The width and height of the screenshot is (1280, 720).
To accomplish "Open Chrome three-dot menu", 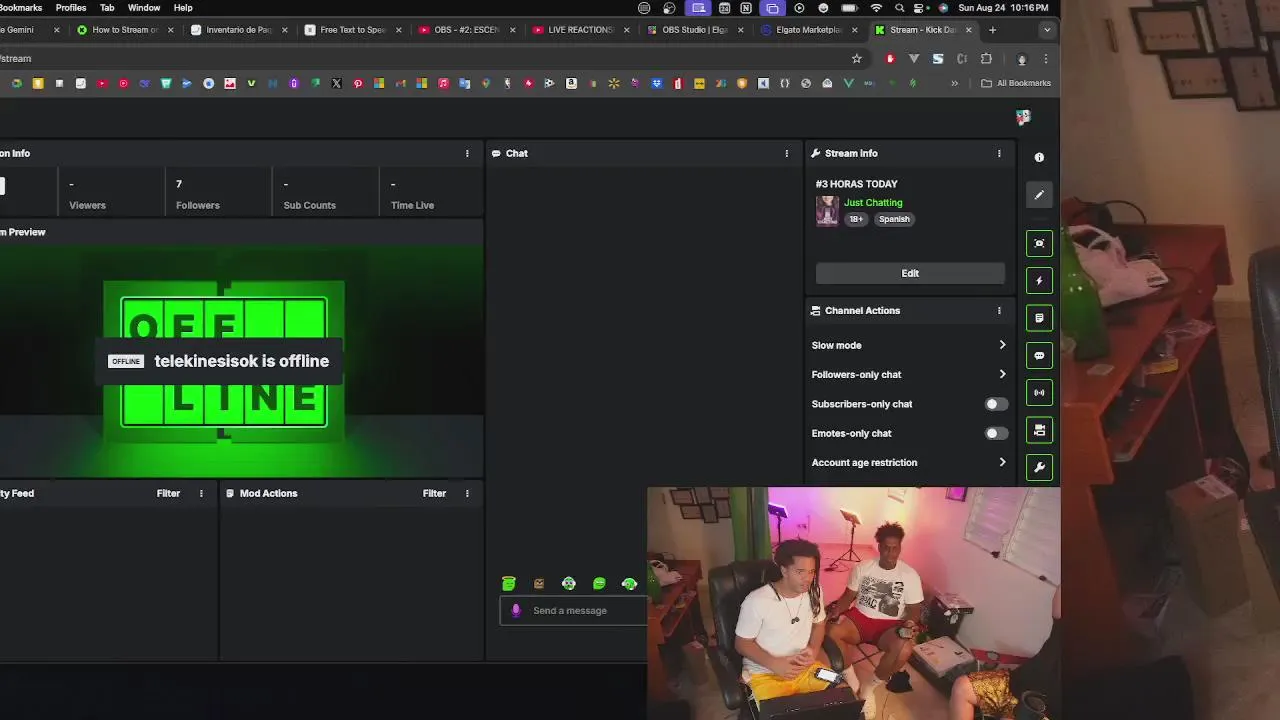I will [1046, 58].
